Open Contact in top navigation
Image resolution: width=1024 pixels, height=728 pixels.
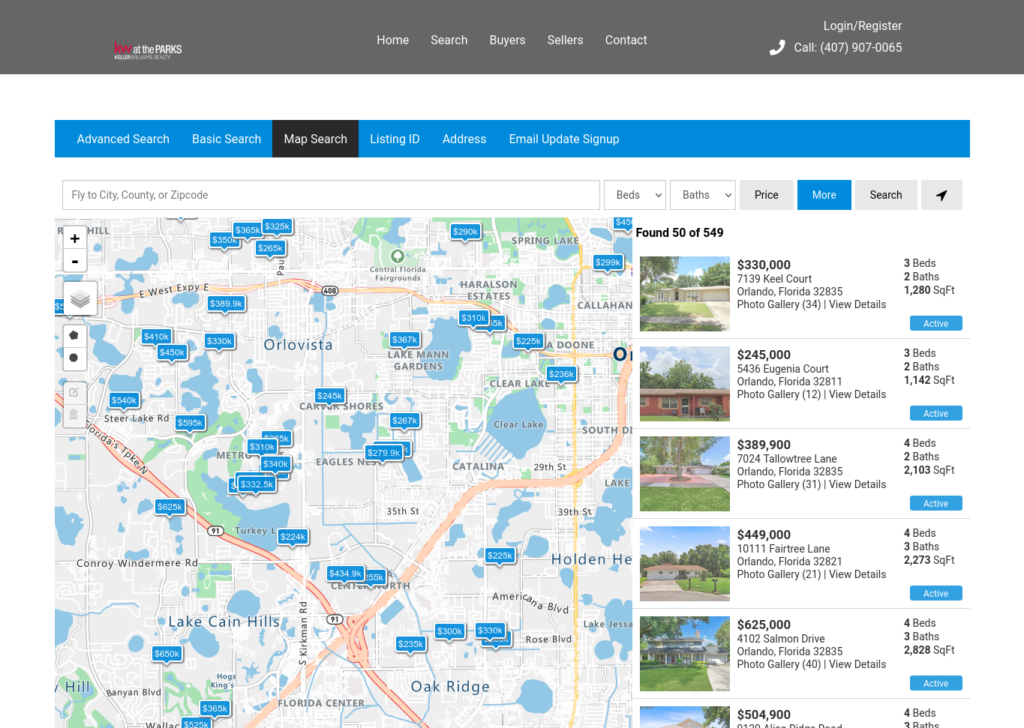(x=626, y=40)
